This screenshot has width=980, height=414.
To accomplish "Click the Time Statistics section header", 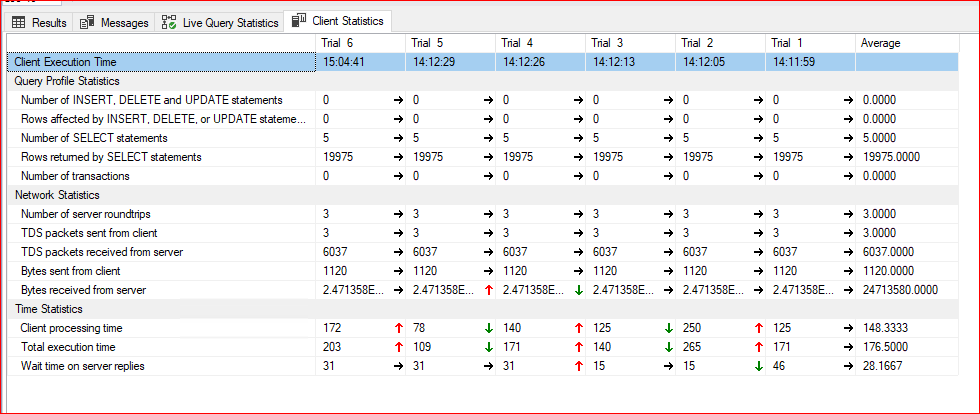I will pos(49,309).
